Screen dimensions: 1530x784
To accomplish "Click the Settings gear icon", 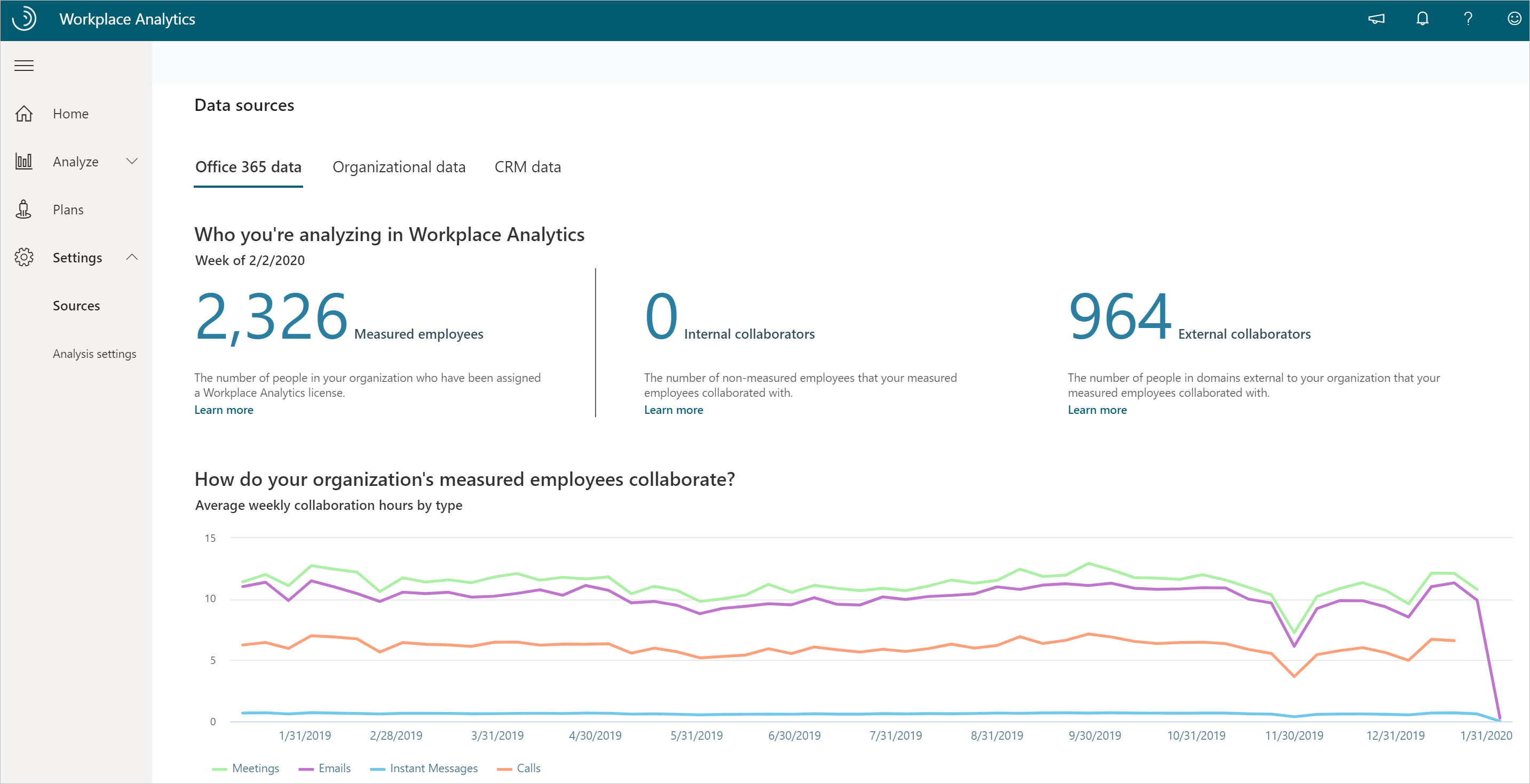I will [25, 257].
